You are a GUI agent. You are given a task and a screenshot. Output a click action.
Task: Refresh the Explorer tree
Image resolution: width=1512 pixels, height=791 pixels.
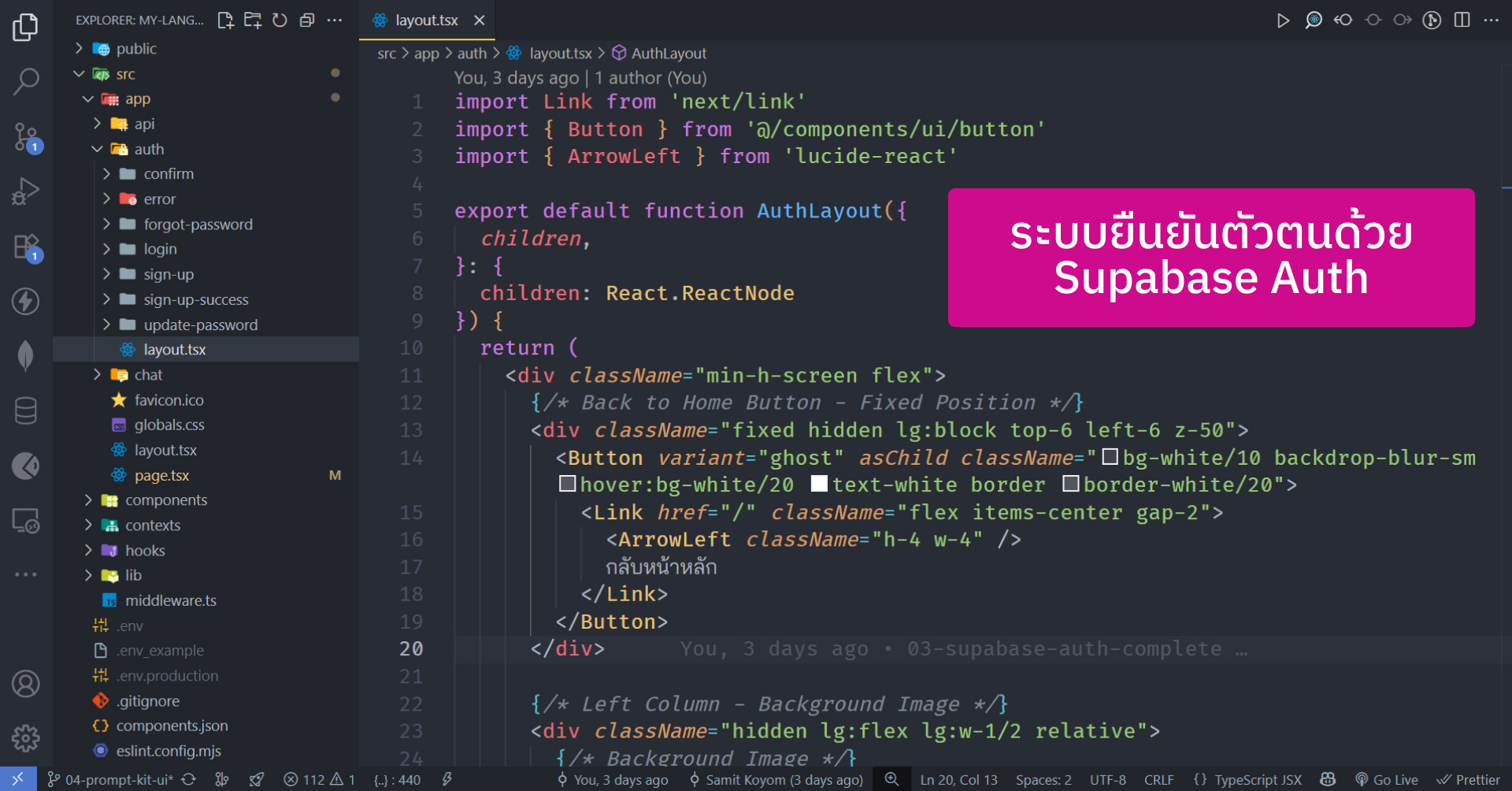[x=280, y=20]
